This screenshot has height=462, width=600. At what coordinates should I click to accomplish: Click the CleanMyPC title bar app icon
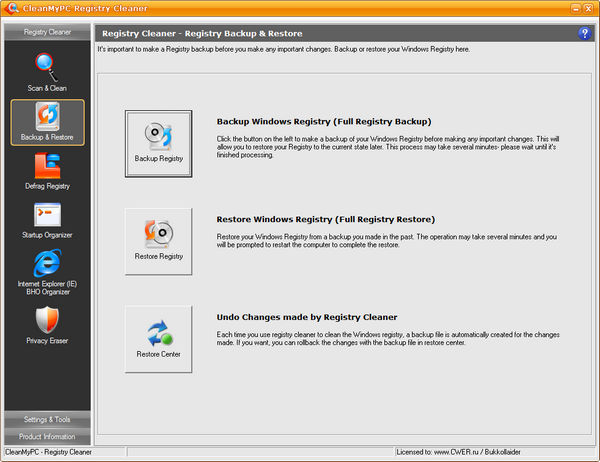[9, 8]
